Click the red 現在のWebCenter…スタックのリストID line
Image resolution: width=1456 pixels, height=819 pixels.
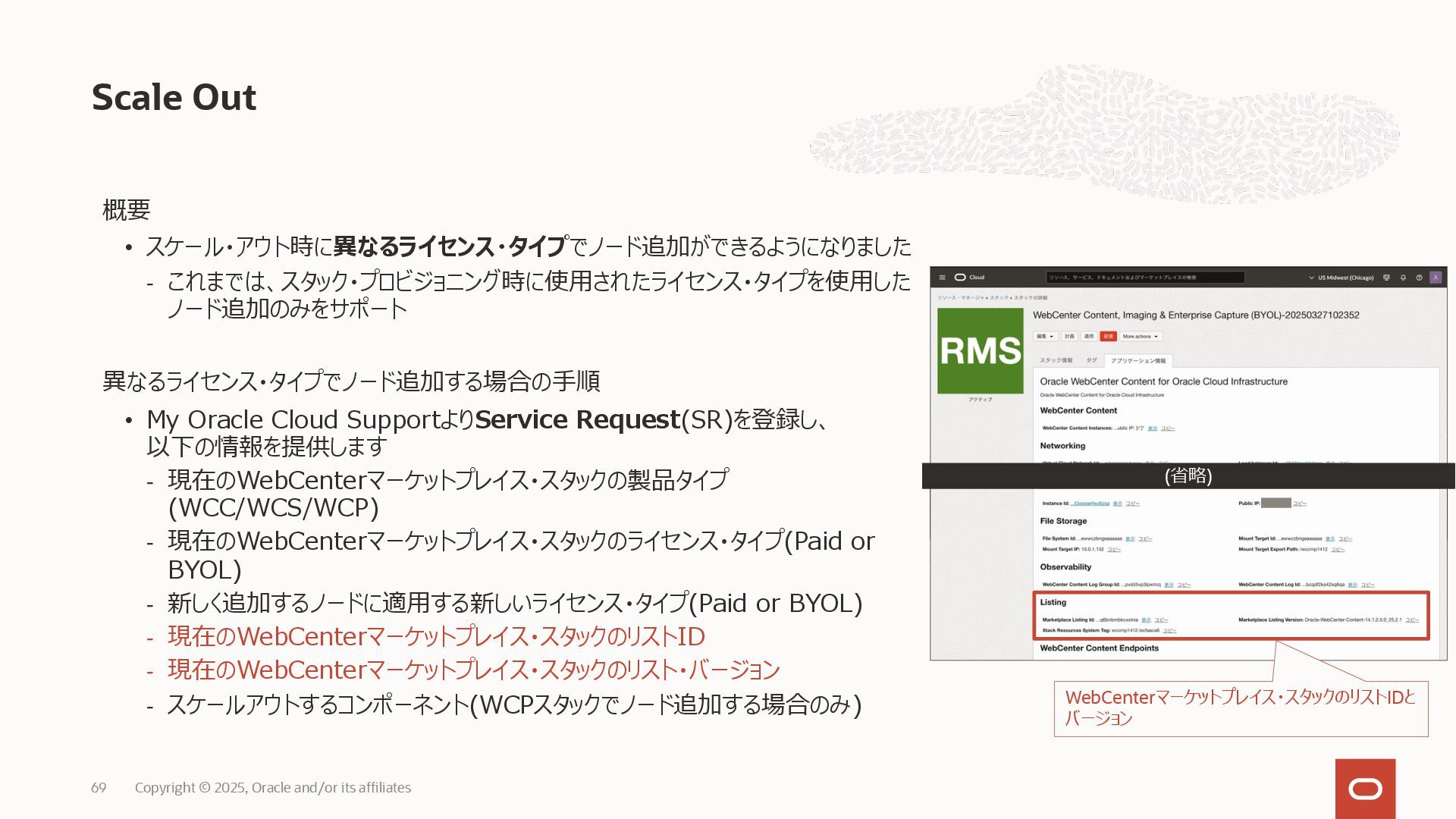tap(436, 637)
